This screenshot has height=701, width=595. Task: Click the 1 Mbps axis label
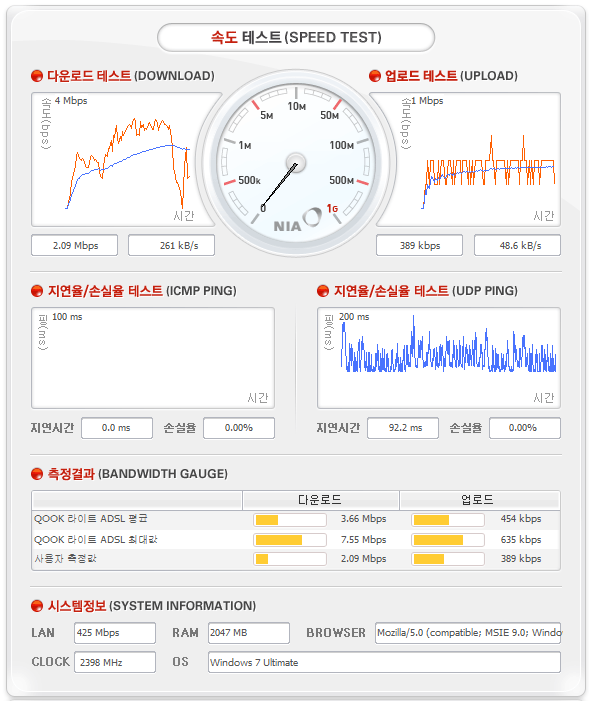tap(427, 101)
